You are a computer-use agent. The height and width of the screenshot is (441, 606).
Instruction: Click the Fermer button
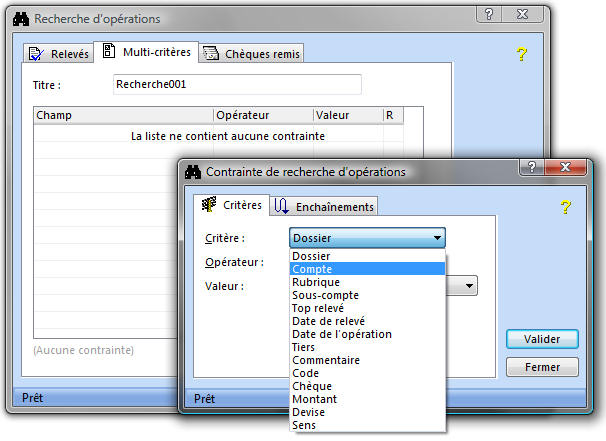(541, 367)
